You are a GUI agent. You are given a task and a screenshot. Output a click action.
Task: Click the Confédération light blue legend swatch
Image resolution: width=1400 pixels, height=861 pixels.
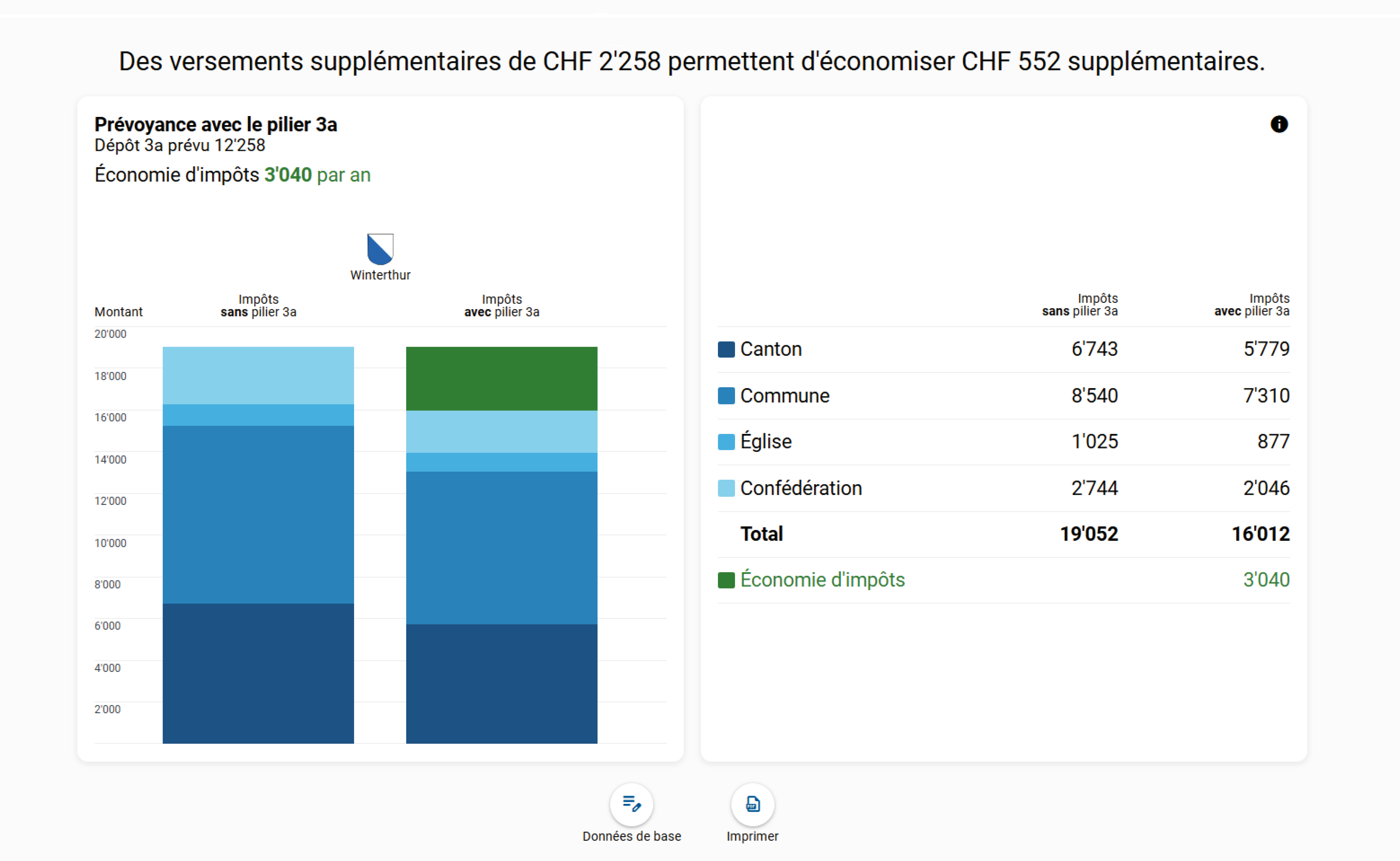pyautogui.click(x=726, y=488)
